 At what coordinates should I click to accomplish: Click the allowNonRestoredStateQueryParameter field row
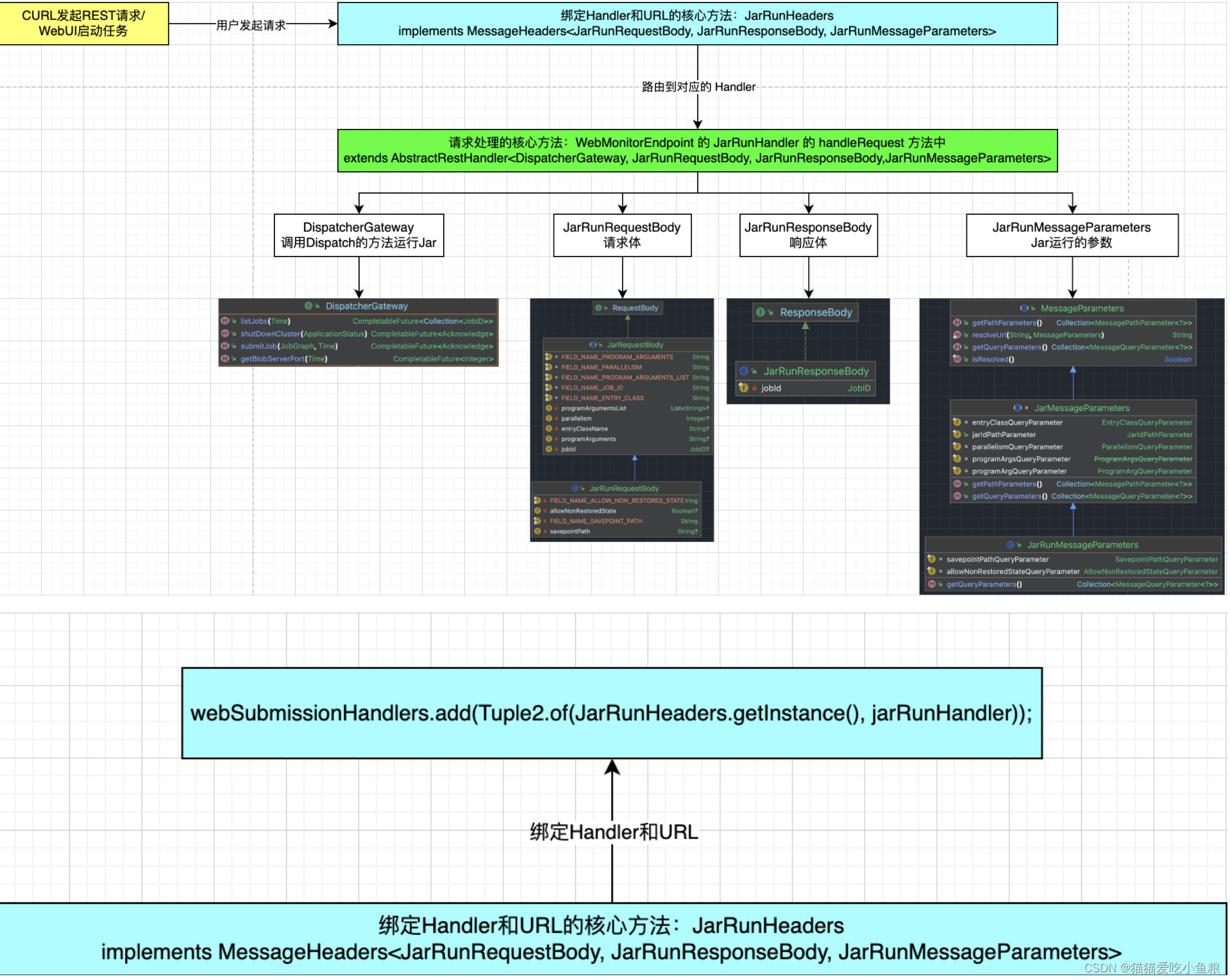click(x=1072, y=572)
